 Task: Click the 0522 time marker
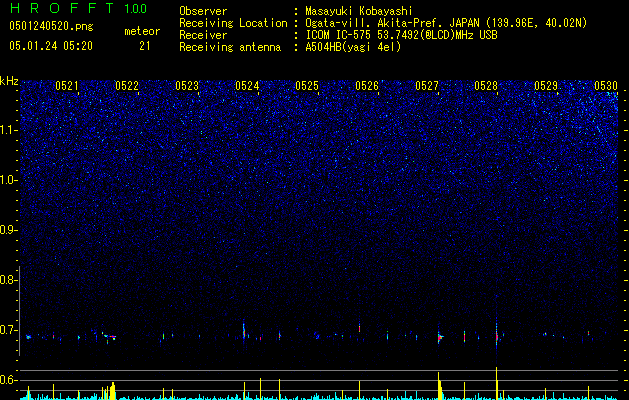[127, 86]
